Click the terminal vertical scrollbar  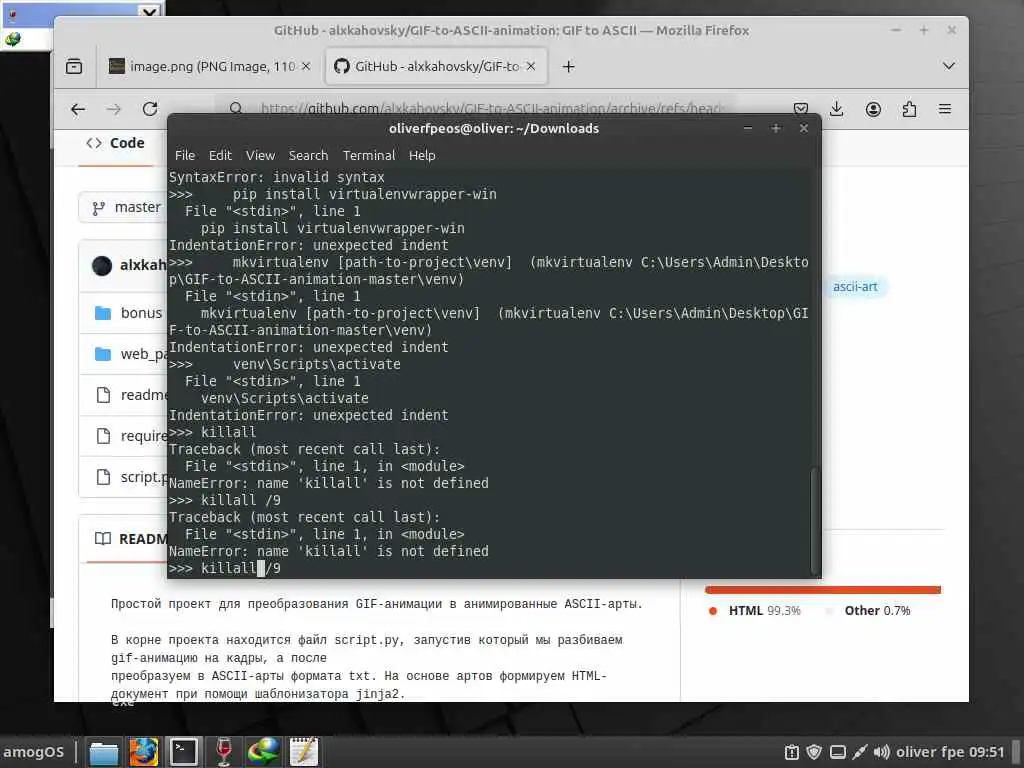pos(814,520)
